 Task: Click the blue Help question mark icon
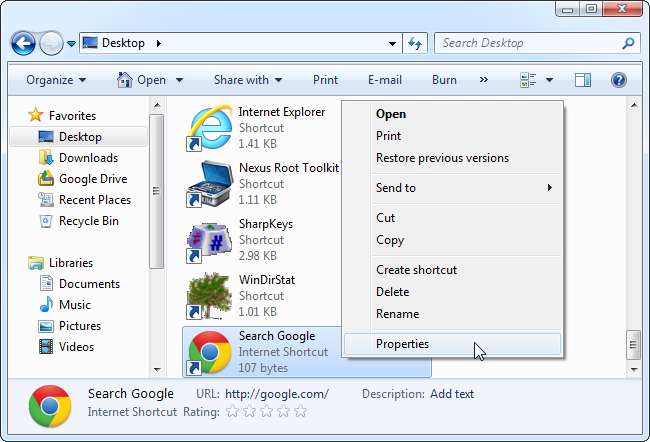point(618,80)
